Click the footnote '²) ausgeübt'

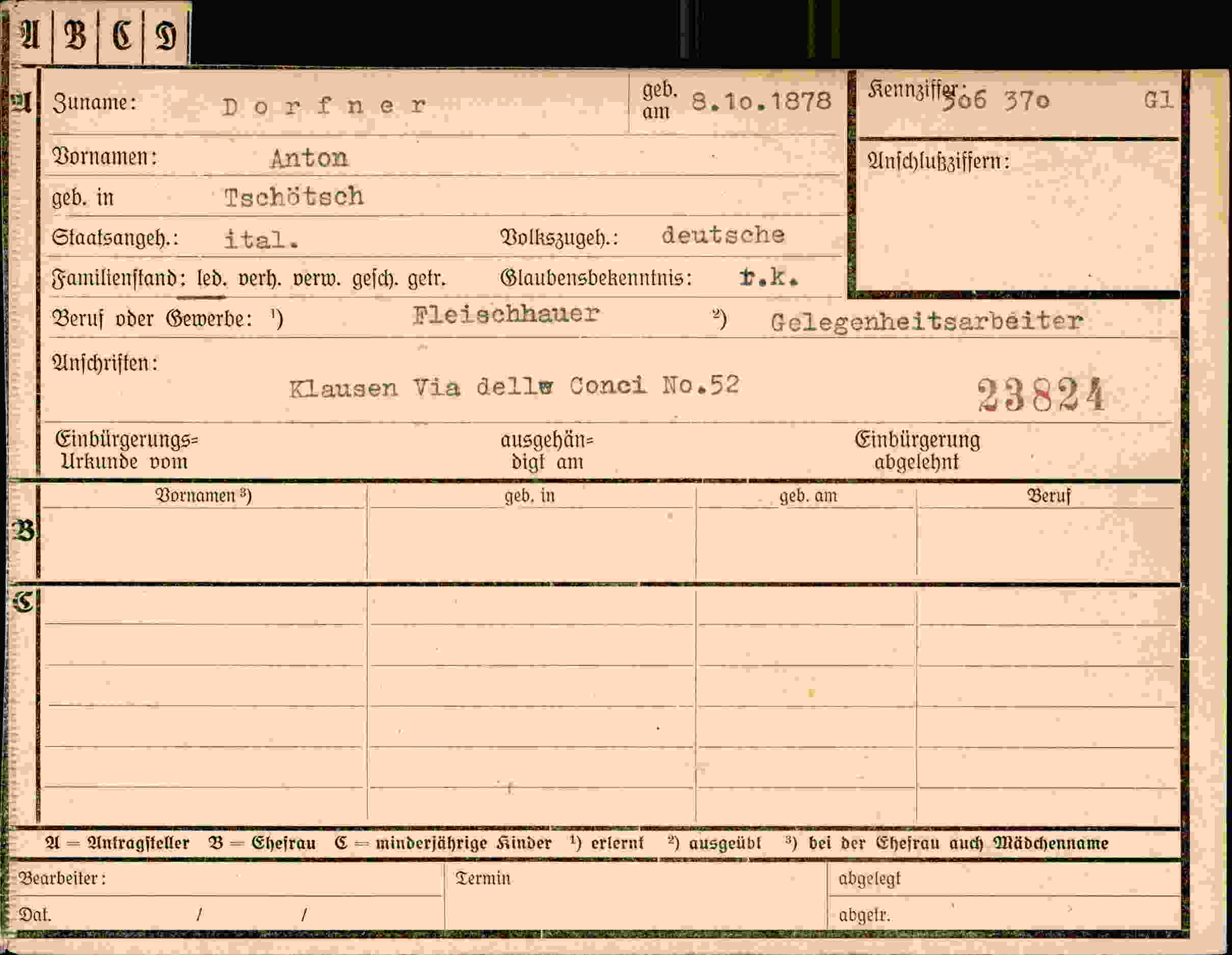coord(714,843)
